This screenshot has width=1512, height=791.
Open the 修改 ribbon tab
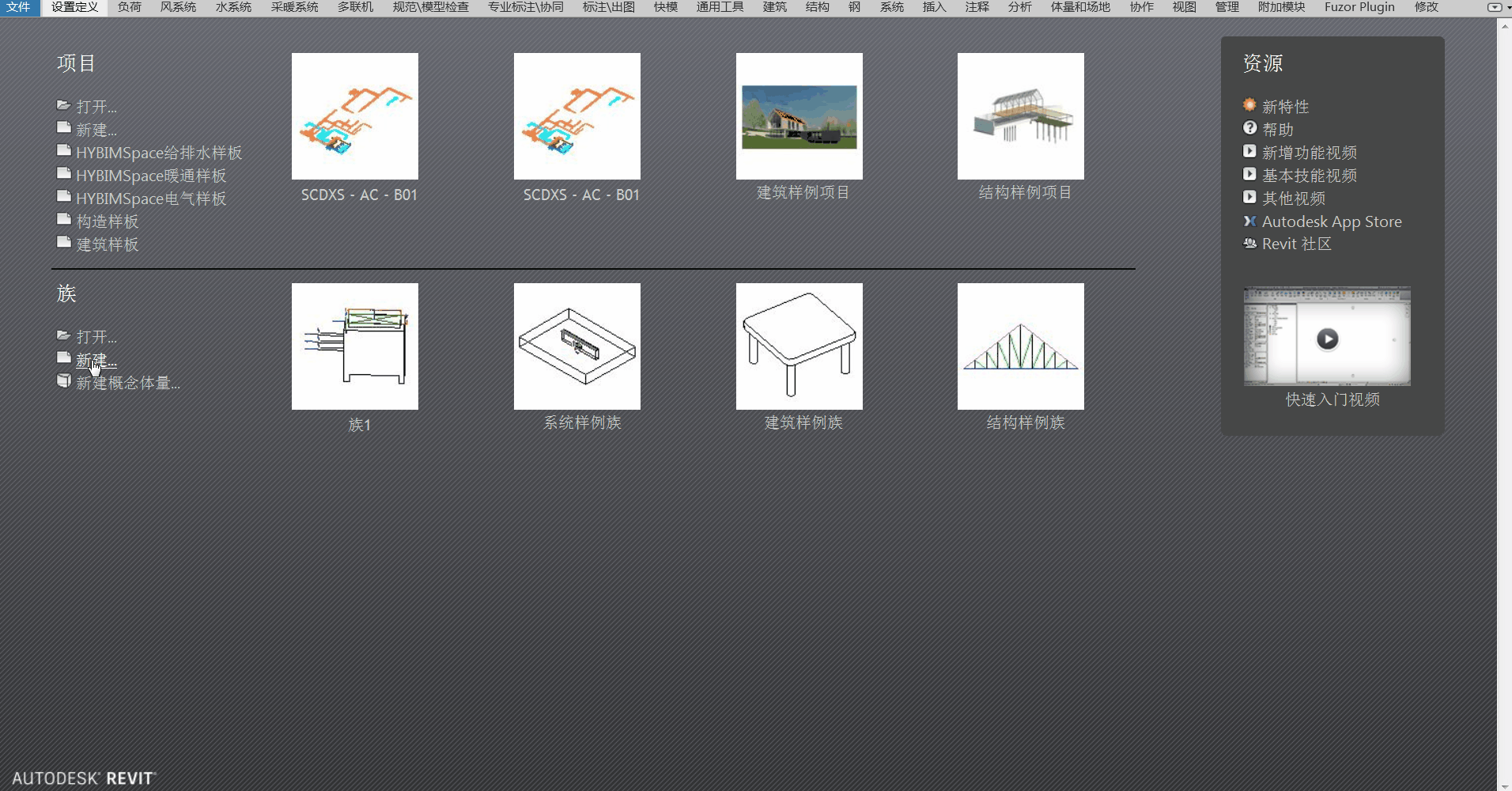pyautogui.click(x=1427, y=7)
